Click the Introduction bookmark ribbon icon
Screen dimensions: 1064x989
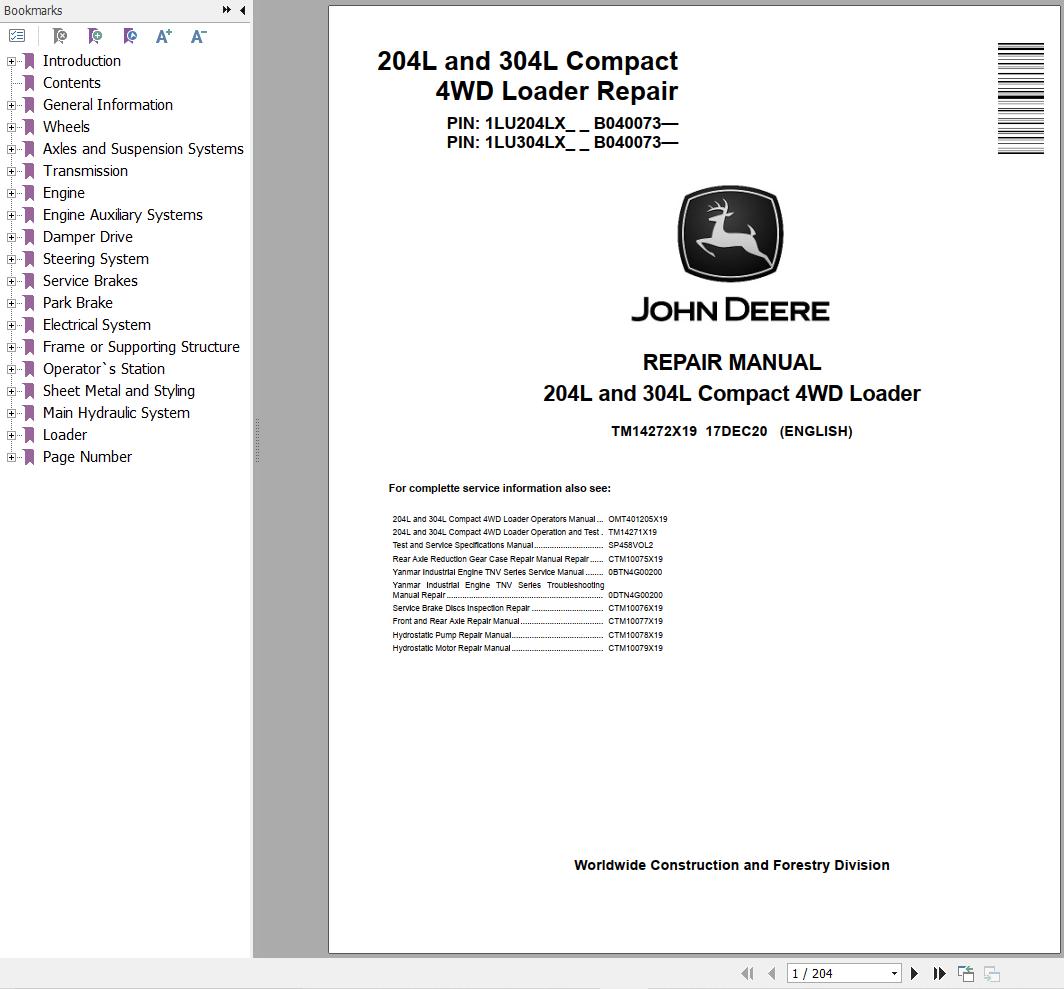pyautogui.click(x=29, y=61)
